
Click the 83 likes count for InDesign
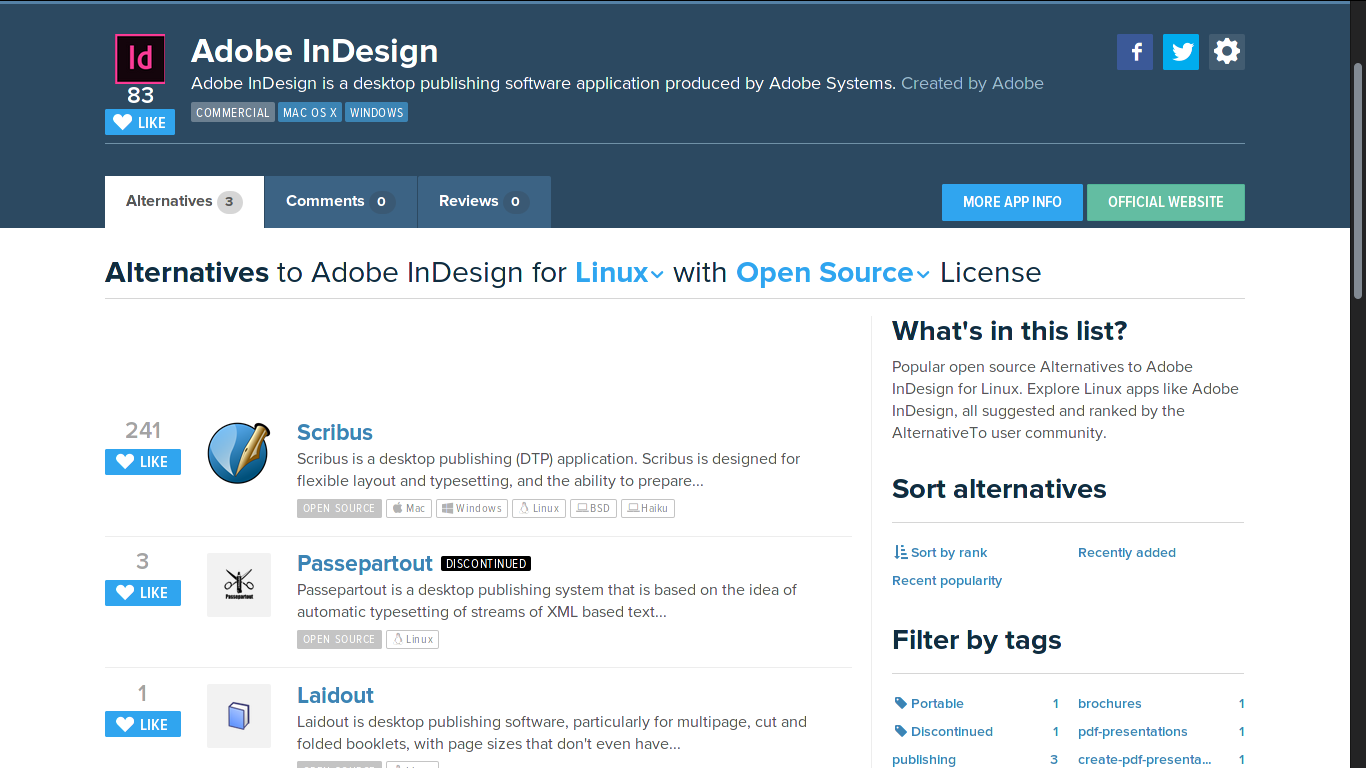click(140, 95)
